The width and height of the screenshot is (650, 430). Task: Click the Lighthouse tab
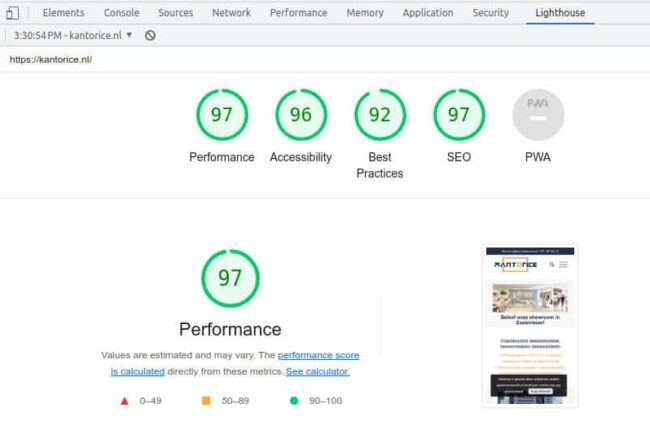pyautogui.click(x=560, y=13)
